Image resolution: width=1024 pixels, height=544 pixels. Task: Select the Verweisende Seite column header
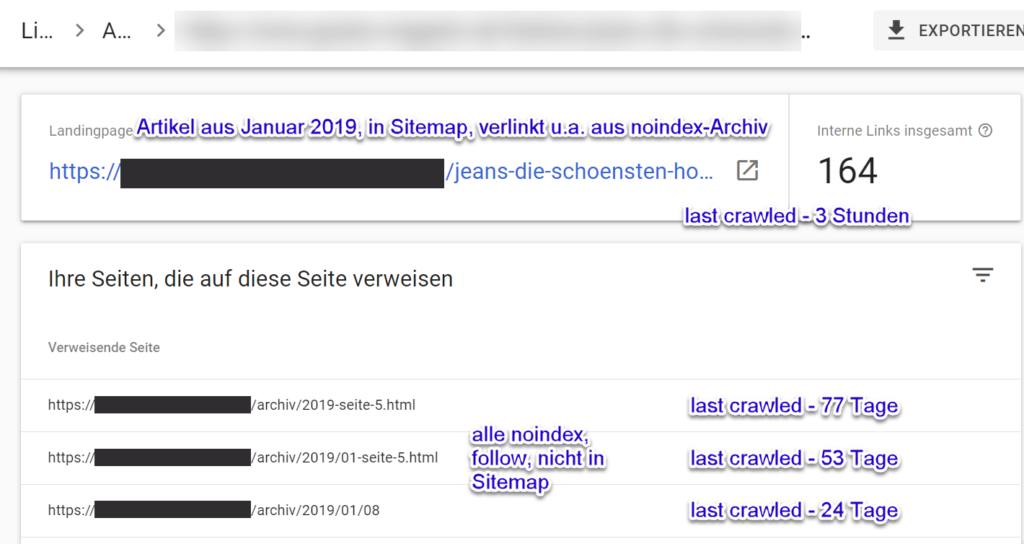pos(104,347)
